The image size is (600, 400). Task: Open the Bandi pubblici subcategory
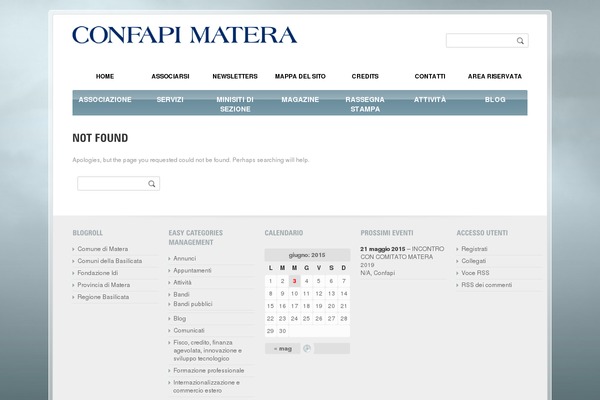[x=192, y=304]
